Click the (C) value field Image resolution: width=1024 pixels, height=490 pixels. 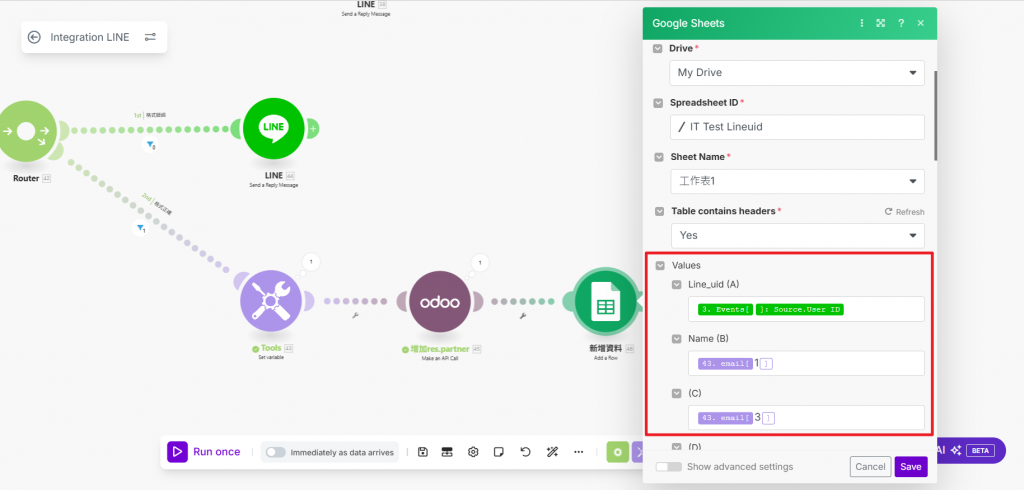(807, 417)
